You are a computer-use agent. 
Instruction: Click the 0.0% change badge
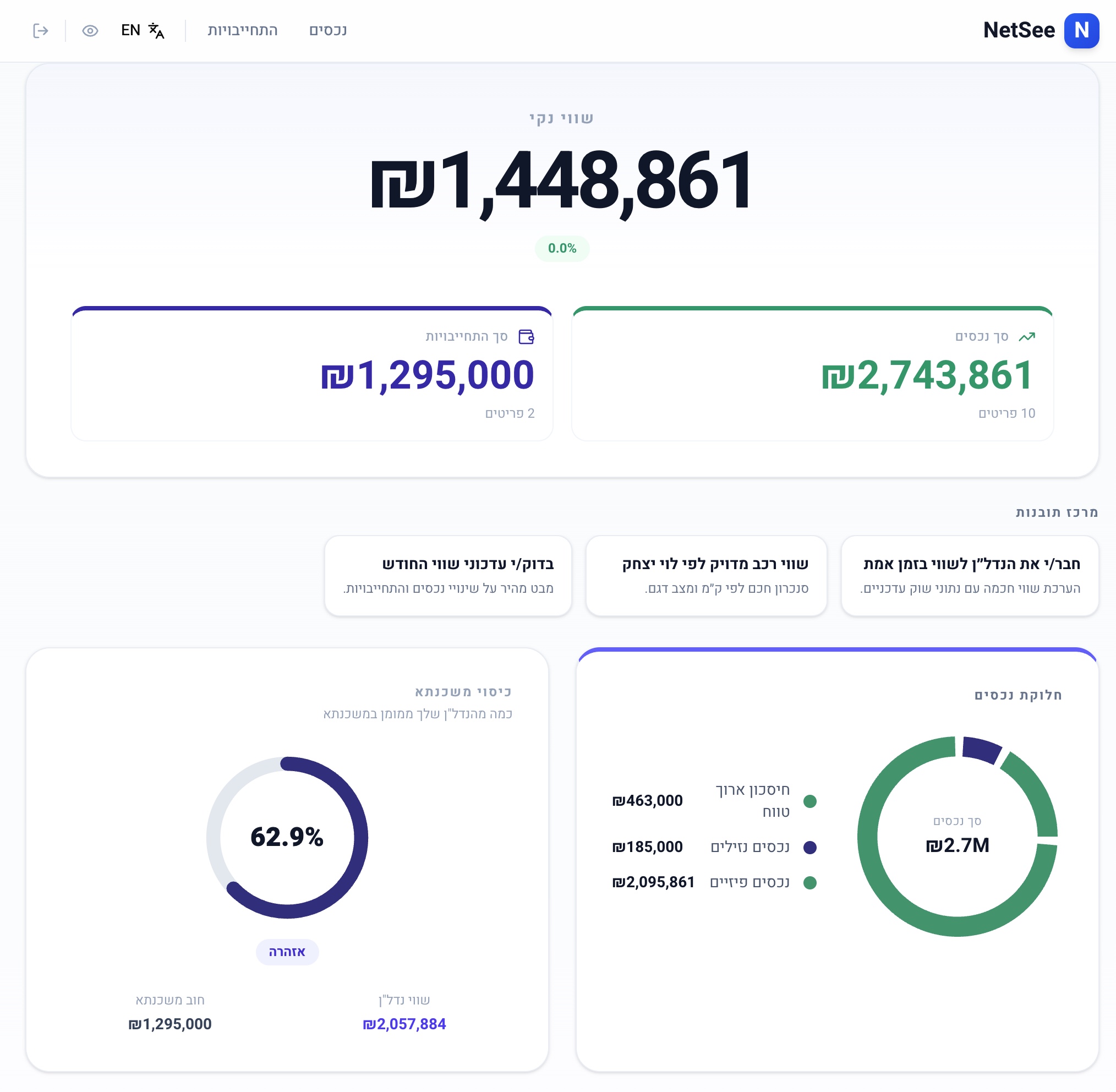(562, 248)
